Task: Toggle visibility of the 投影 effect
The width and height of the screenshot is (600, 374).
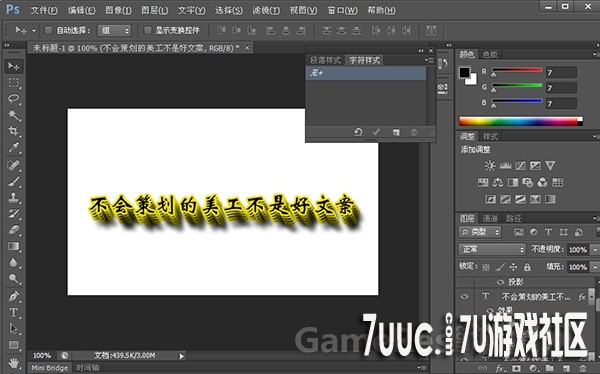Action: click(500, 282)
